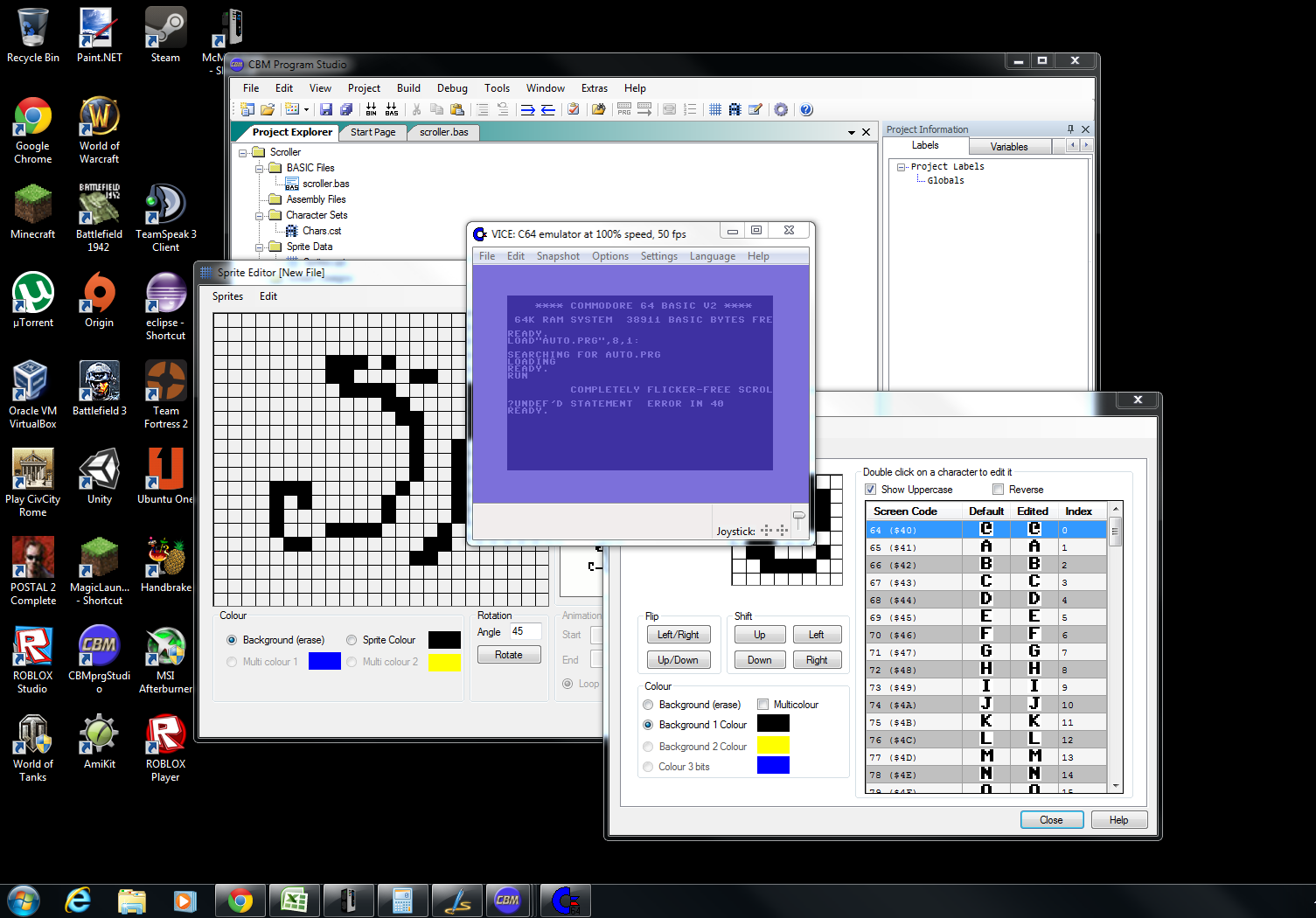Viewport: 1316px width, 918px height.
Task: Click the shift Up button
Action: click(x=759, y=635)
